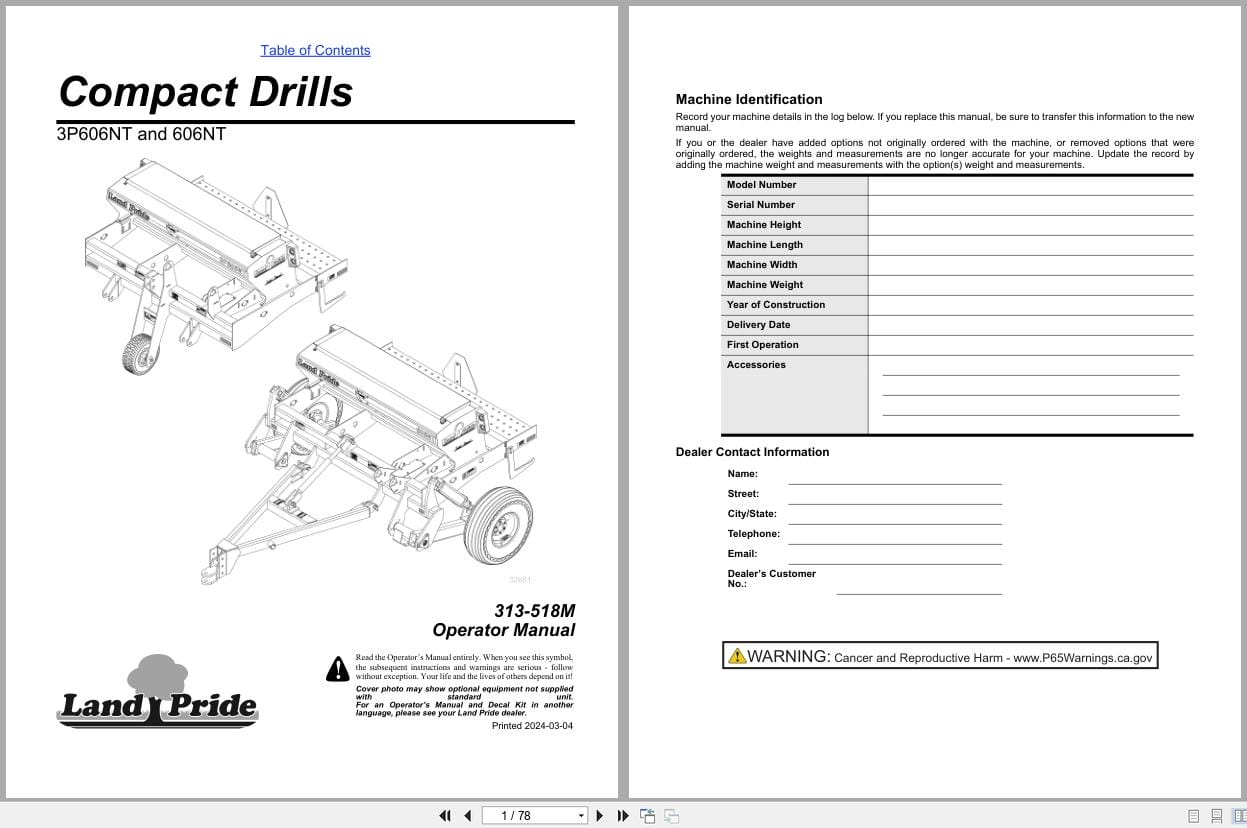This screenshot has width=1247, height=828.
Task: Click 'Printed 2024-03-04' text
Action: [x=532, y=726]
